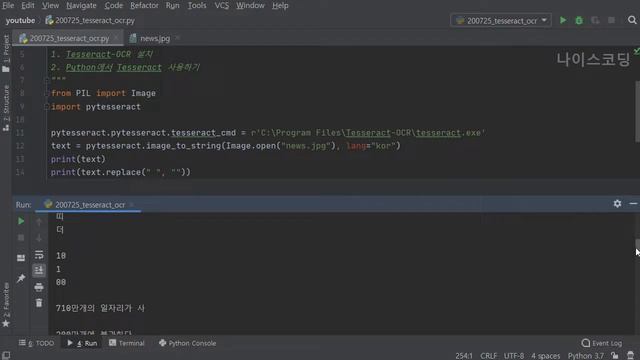Open the Code menu
The height and width of the screenshot is (360, 640).
click(x=113, y=5)
